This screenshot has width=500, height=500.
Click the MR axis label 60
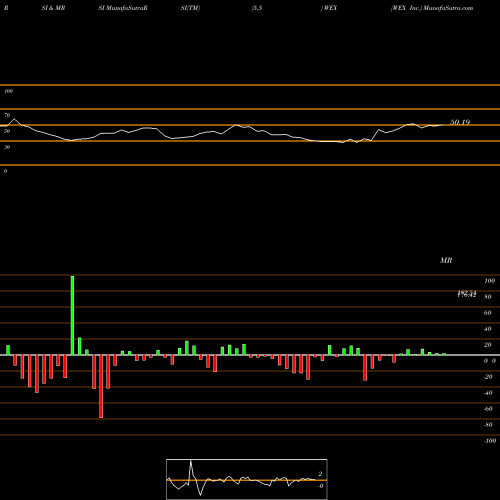click(x=488, y=313)
